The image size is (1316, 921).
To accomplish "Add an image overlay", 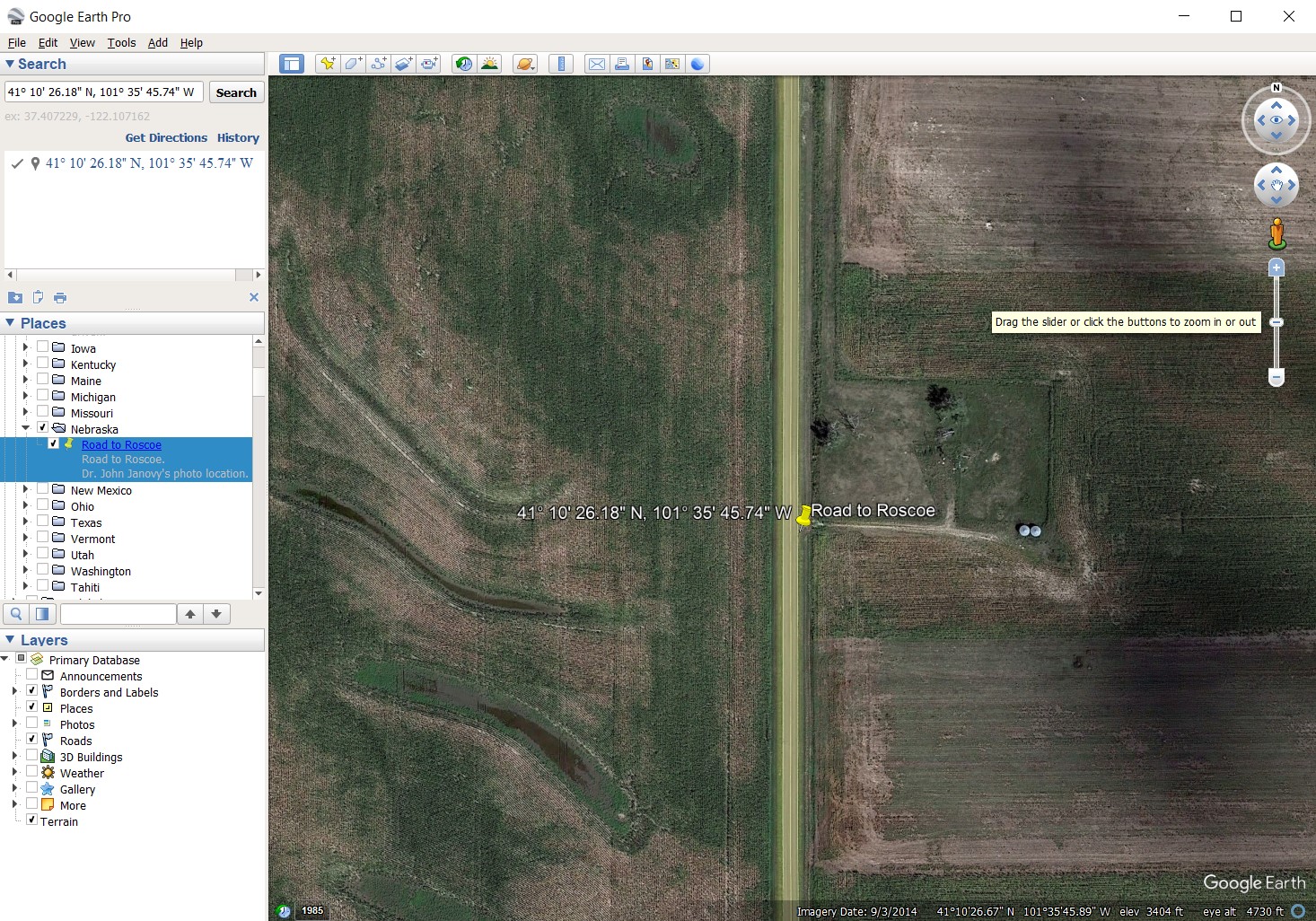I will click(x=404, y=64).
